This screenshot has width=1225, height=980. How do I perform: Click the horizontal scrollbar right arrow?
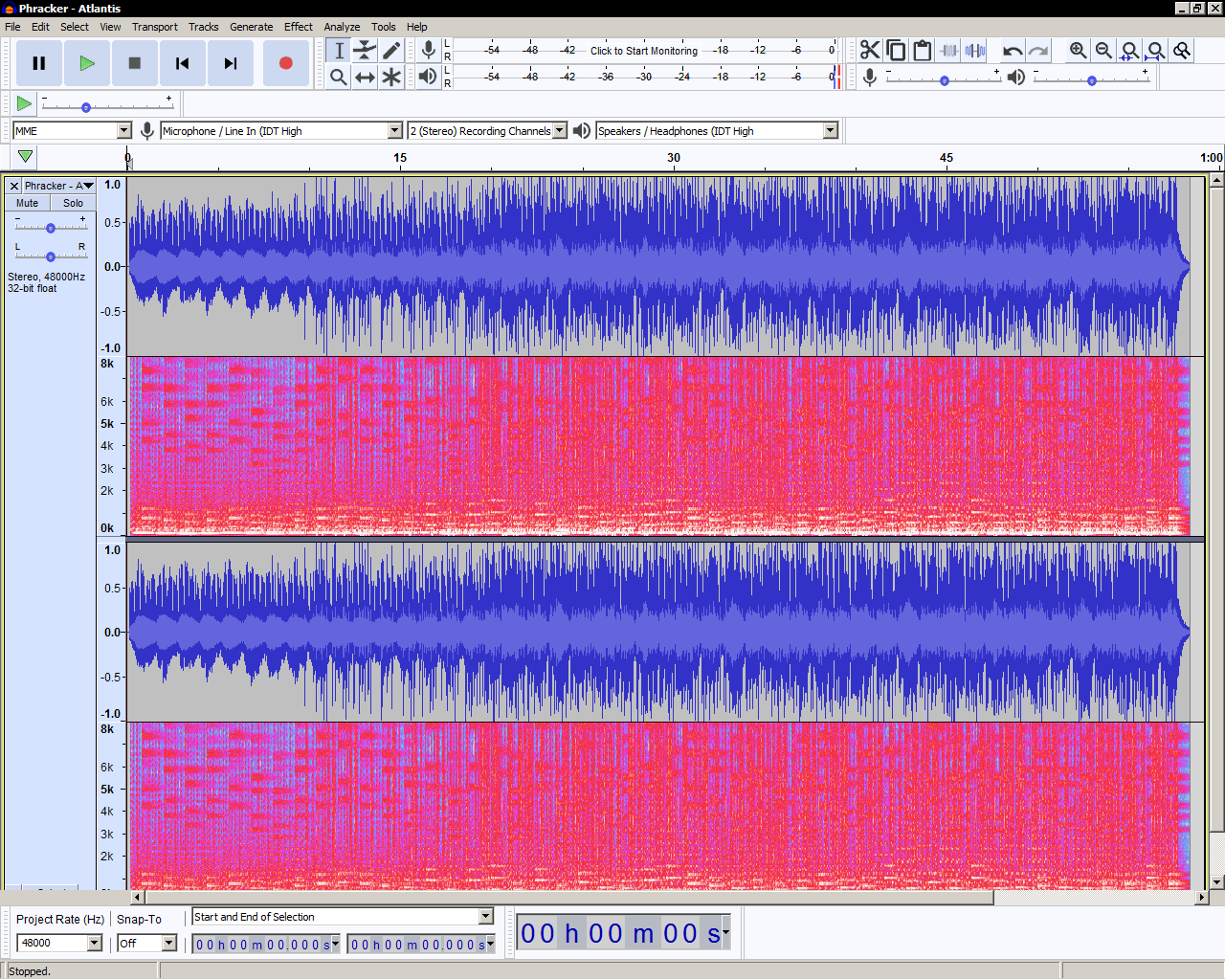(1202, 897)
